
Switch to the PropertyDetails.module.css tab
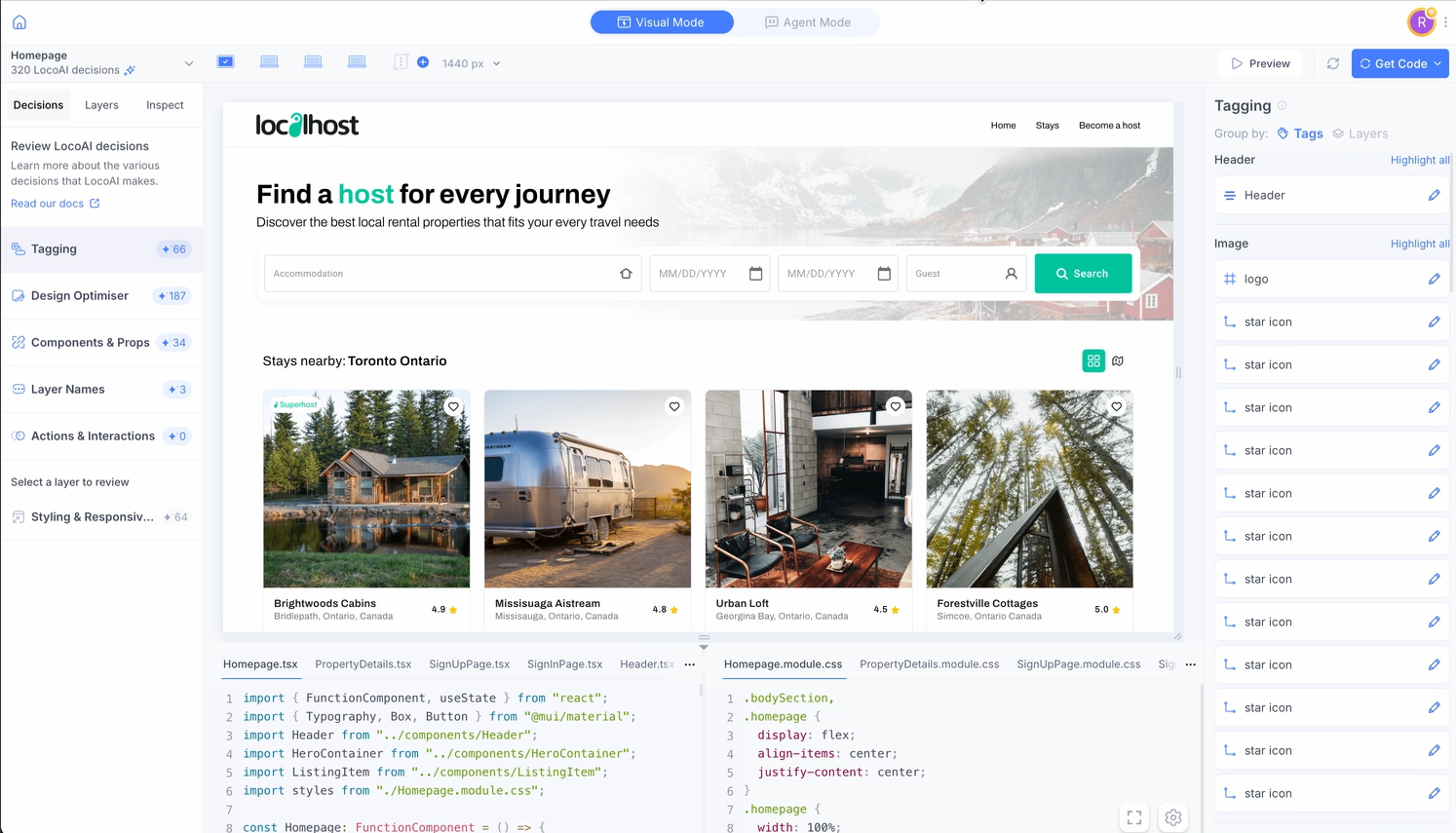pos(930,664)
